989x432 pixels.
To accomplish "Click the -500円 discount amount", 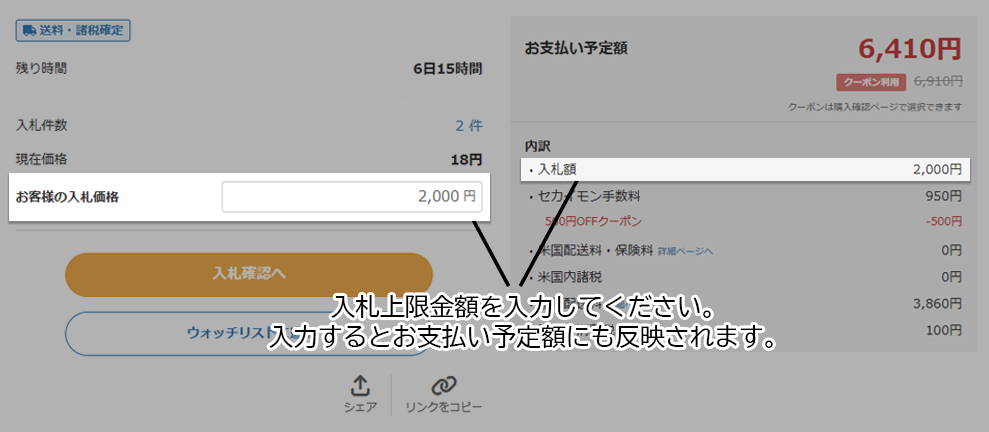I will point(944,221).
